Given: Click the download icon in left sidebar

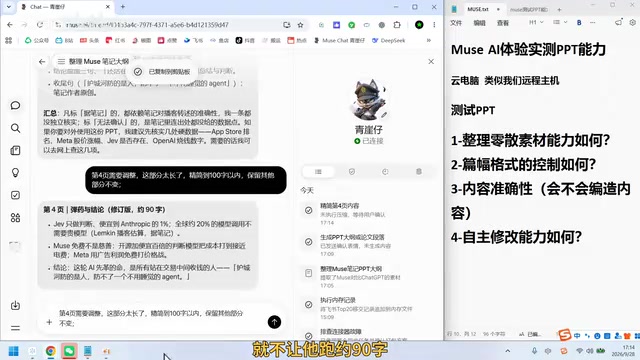Looking at the screenshot, I should coord(16,305).
